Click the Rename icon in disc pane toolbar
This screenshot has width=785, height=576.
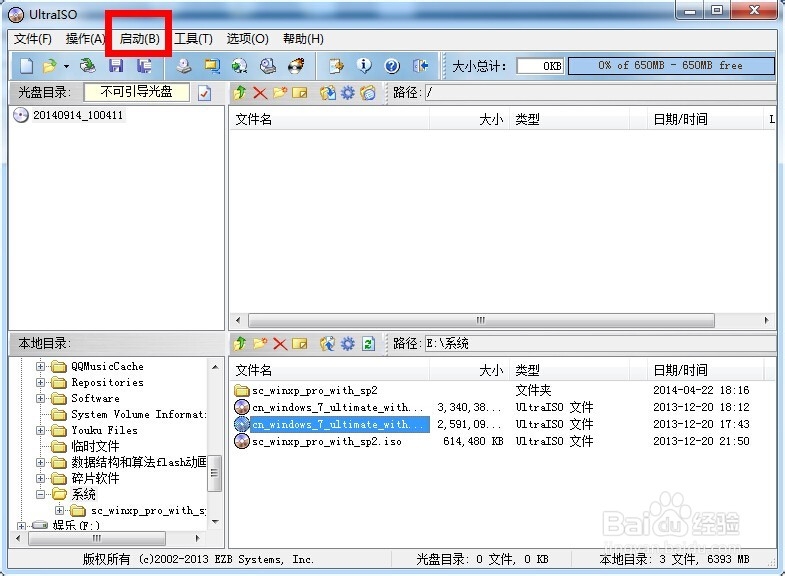[299, 93]
